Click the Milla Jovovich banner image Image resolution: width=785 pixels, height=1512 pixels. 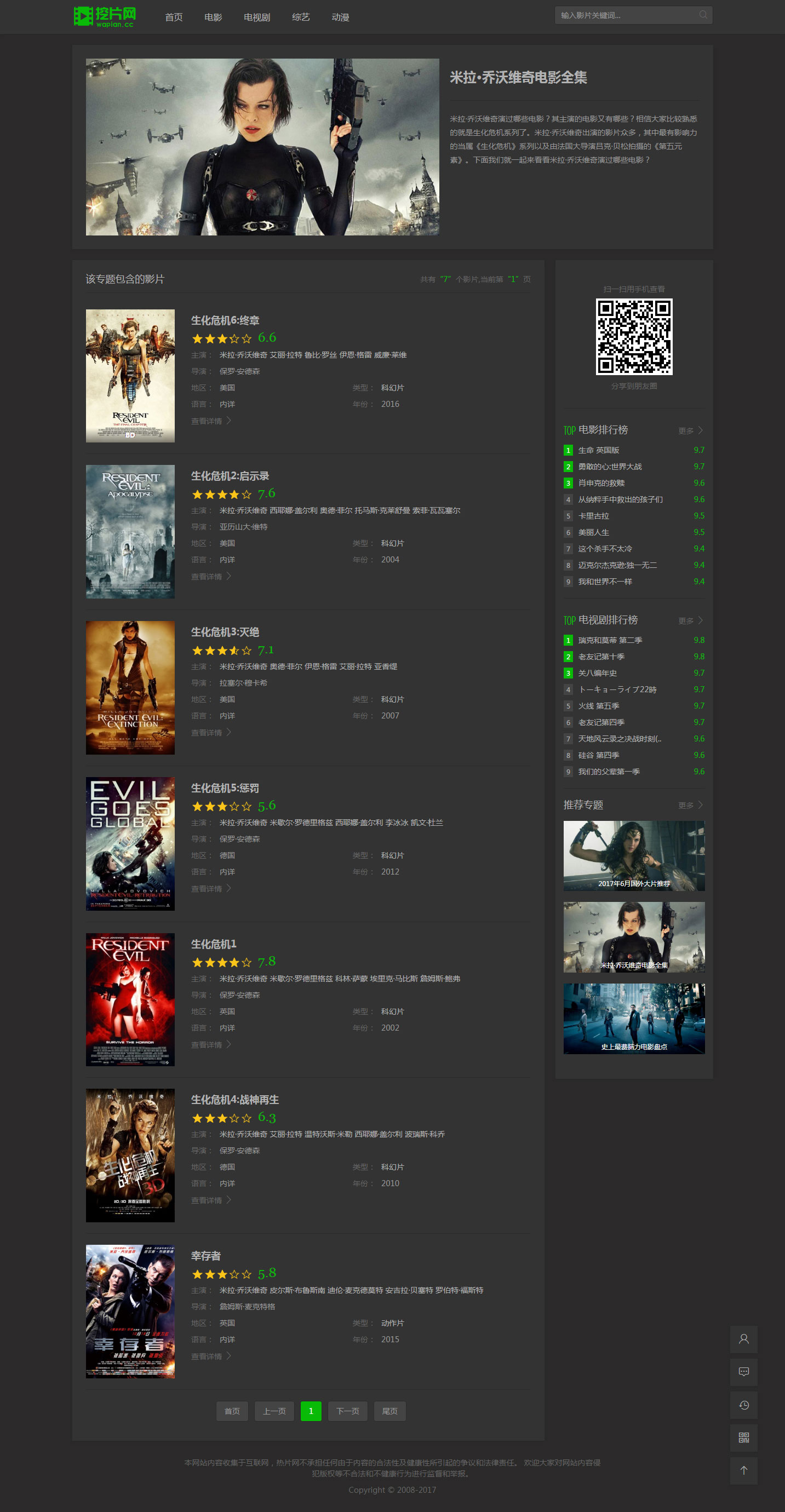262,147
